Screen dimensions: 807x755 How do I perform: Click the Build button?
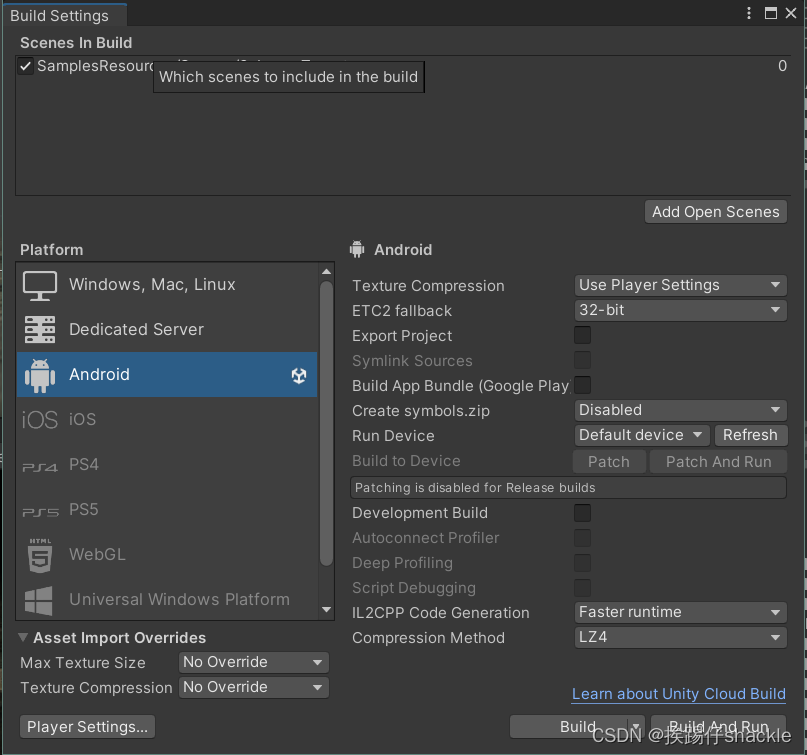click(x=569, y=727)
